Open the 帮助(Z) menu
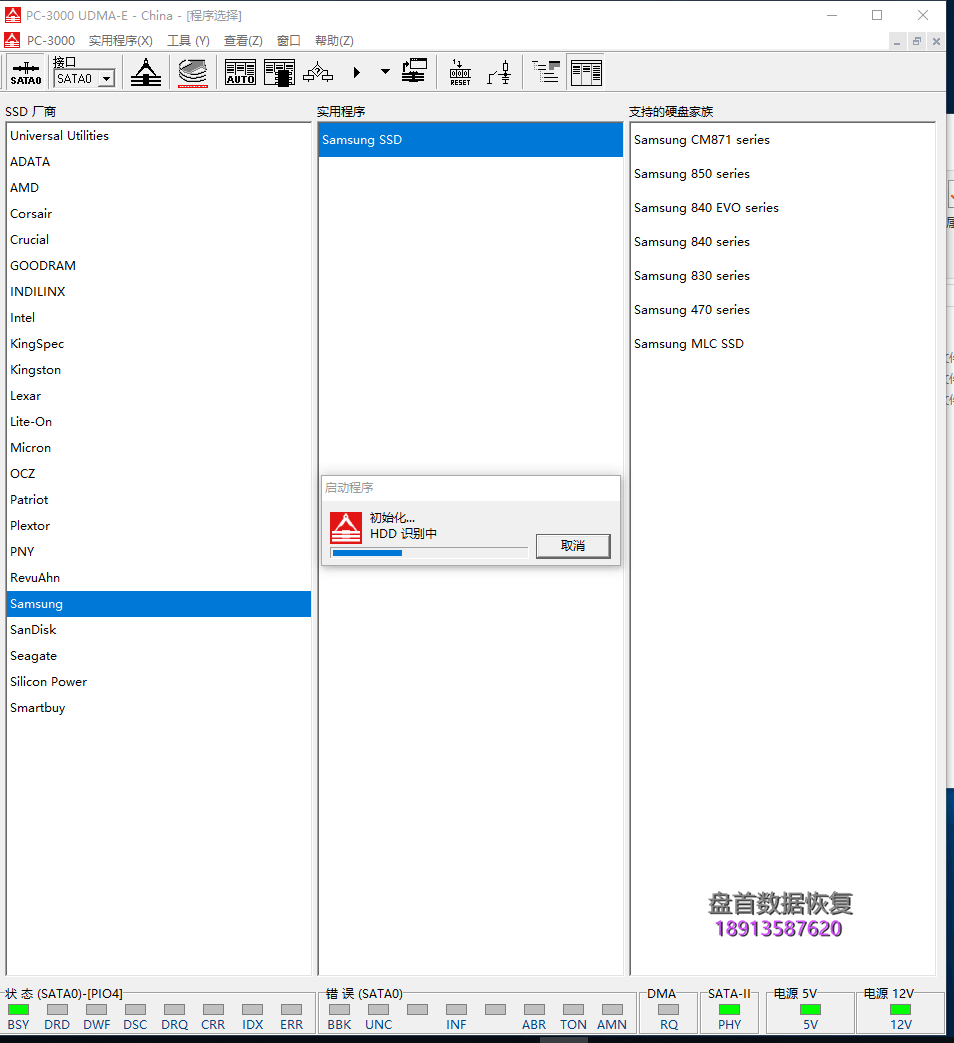Screen dimensions: 954x1043 pos(334,41)
